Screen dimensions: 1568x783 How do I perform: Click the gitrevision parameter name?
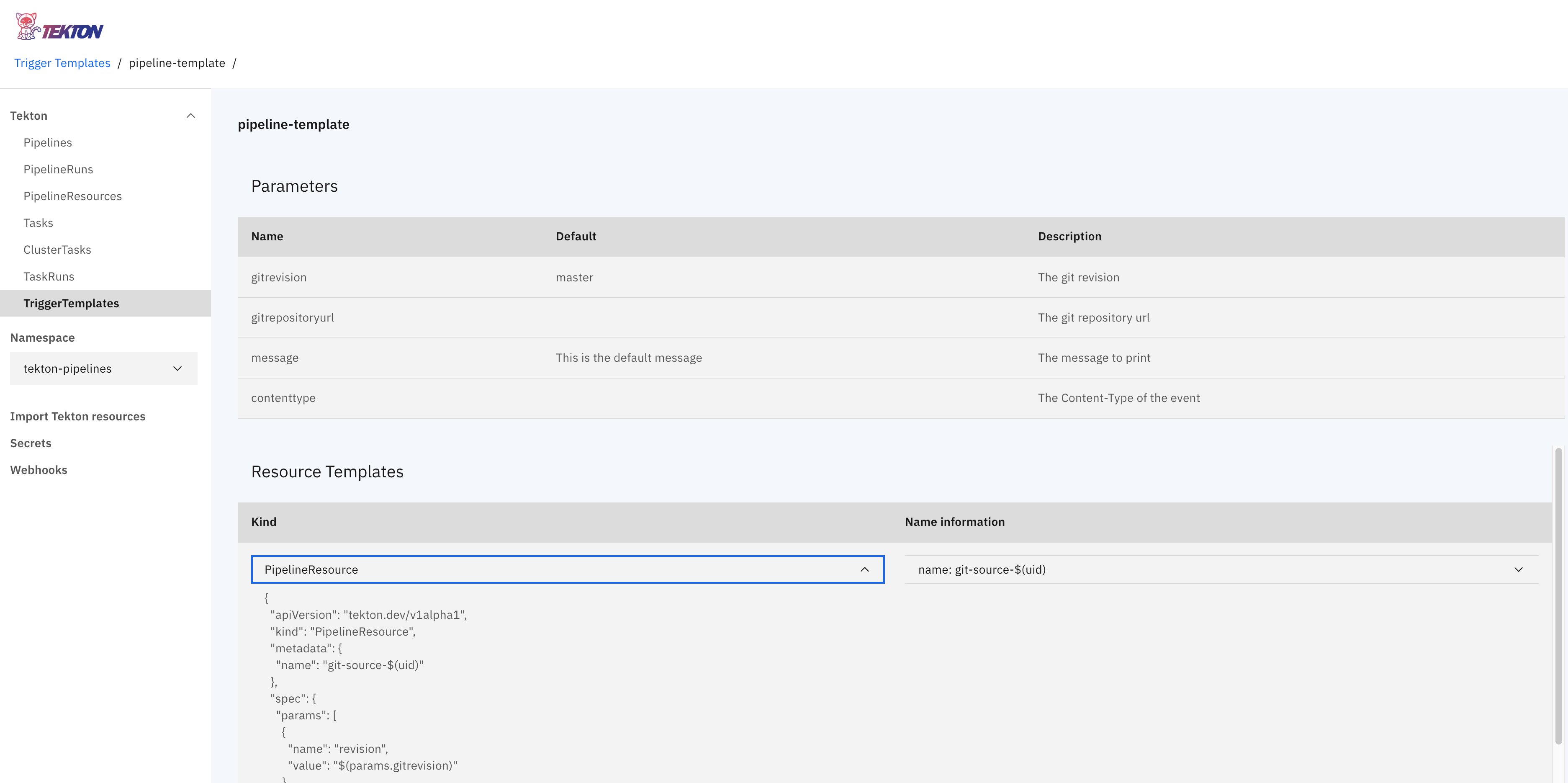pos(279,278)
